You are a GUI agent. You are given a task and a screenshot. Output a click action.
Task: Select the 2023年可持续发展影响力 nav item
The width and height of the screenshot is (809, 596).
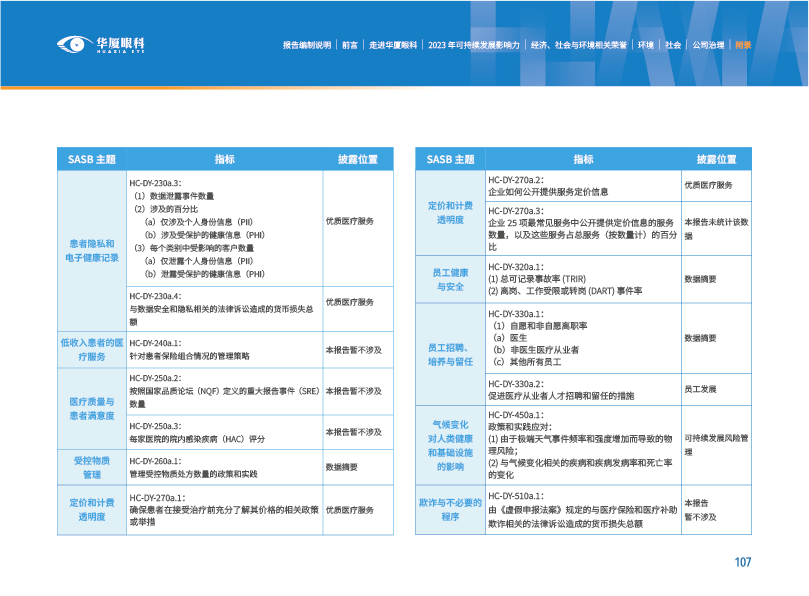point(473,45)
